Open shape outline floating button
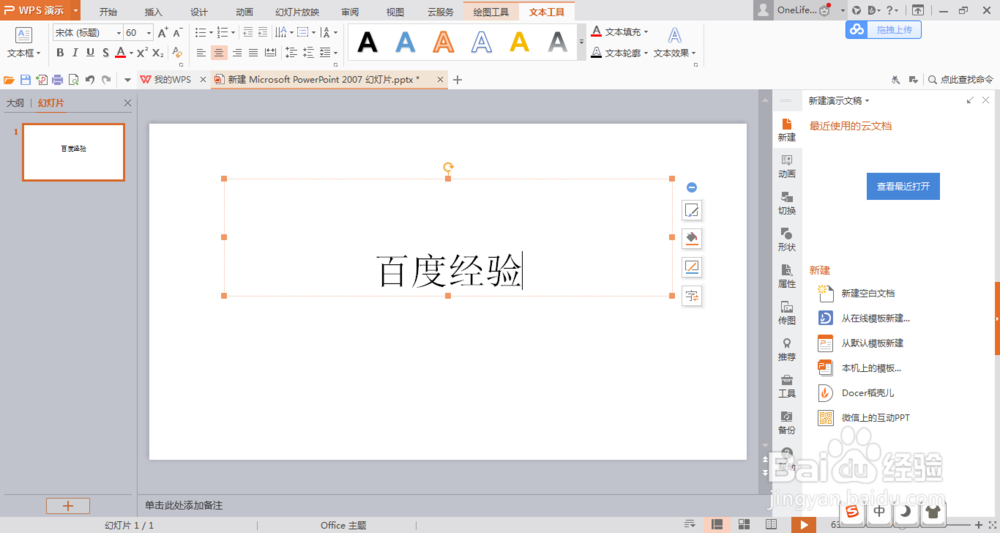 692,267
